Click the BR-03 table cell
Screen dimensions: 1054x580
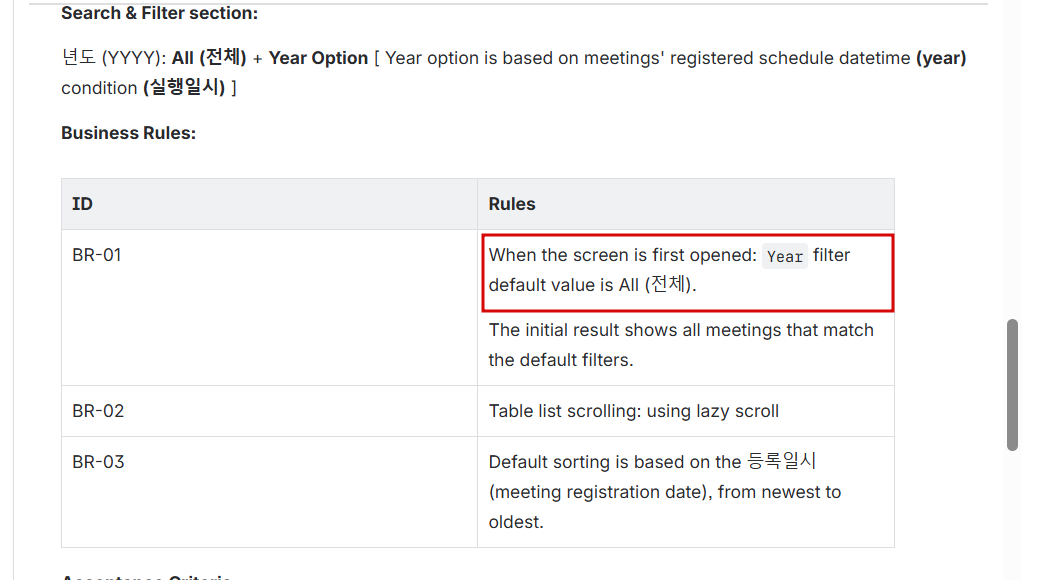pos(98,462)
